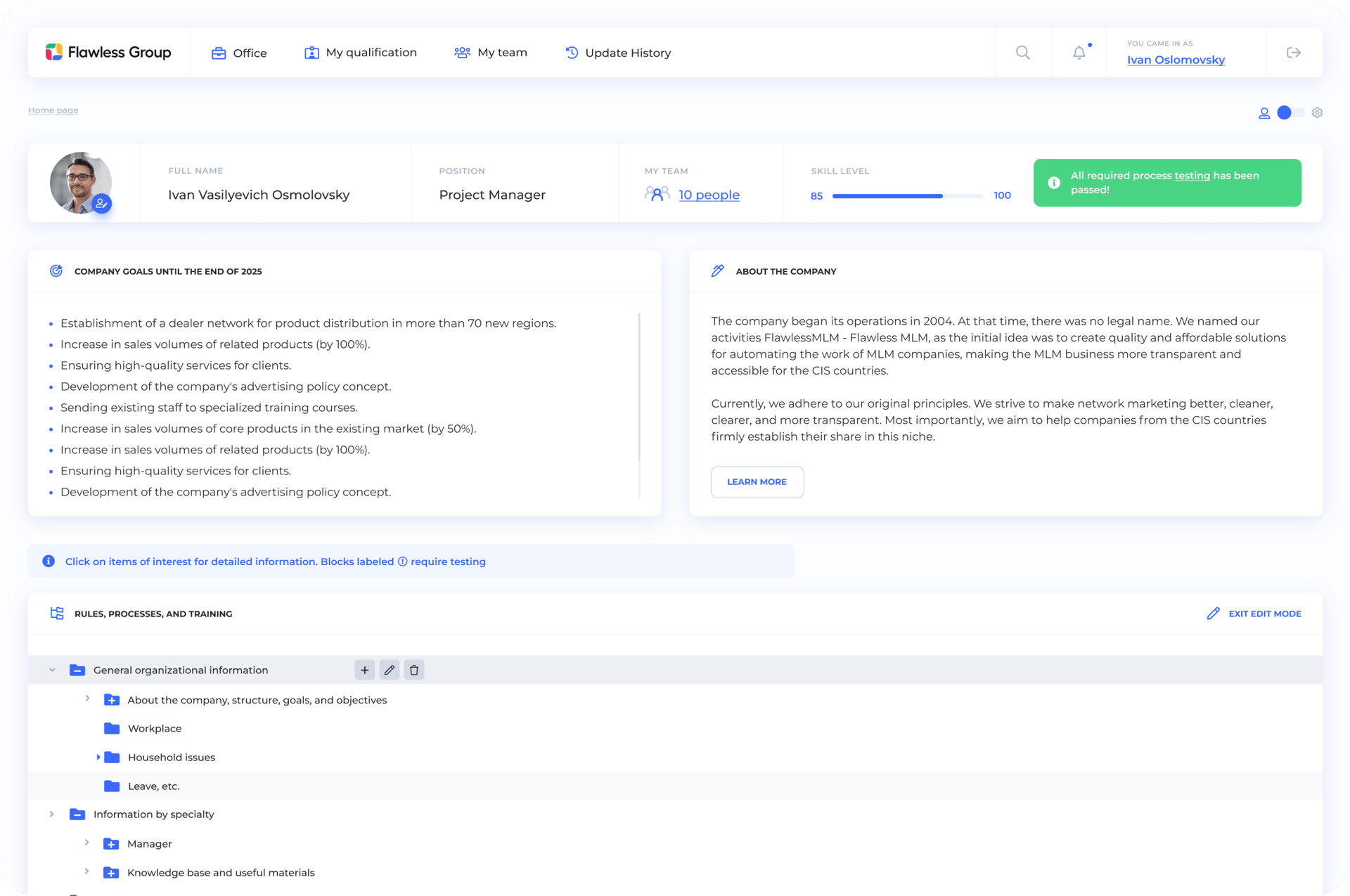Click the skill level progress bar
The height and width of the screenshot is (896, 1350).
click(x=907, y=196)
